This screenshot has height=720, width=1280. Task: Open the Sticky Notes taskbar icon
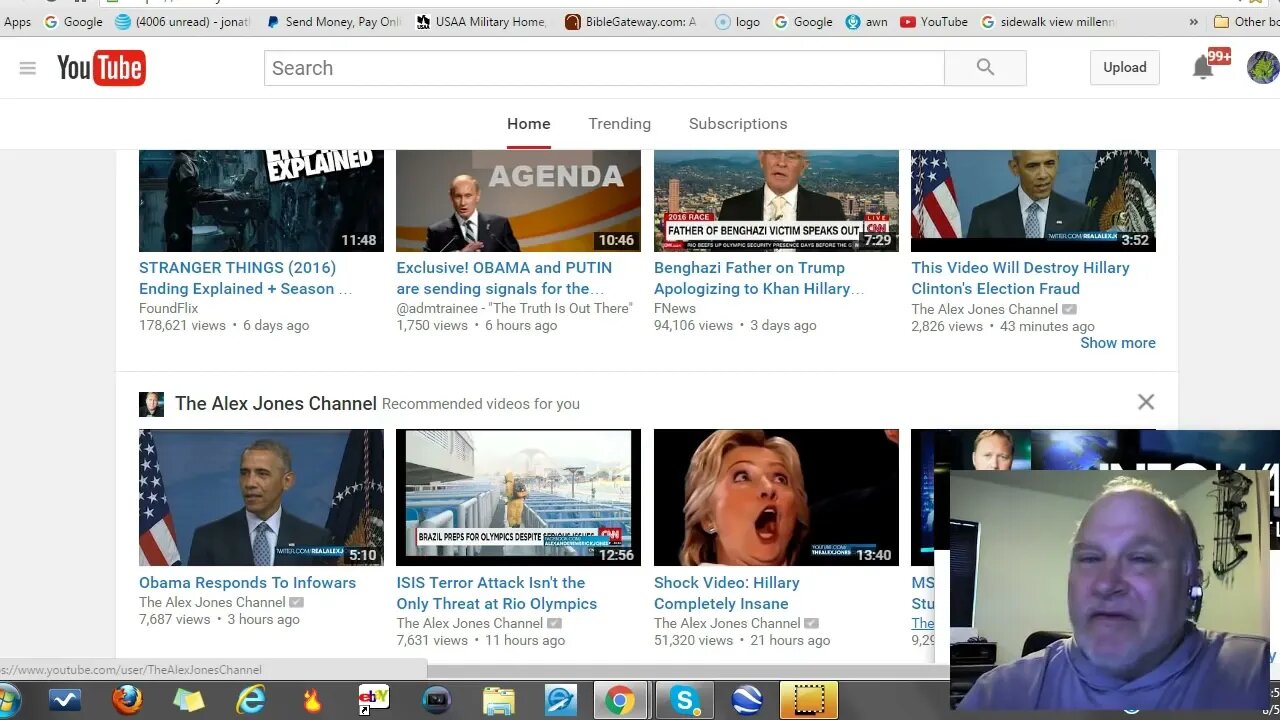coord(188,700)
